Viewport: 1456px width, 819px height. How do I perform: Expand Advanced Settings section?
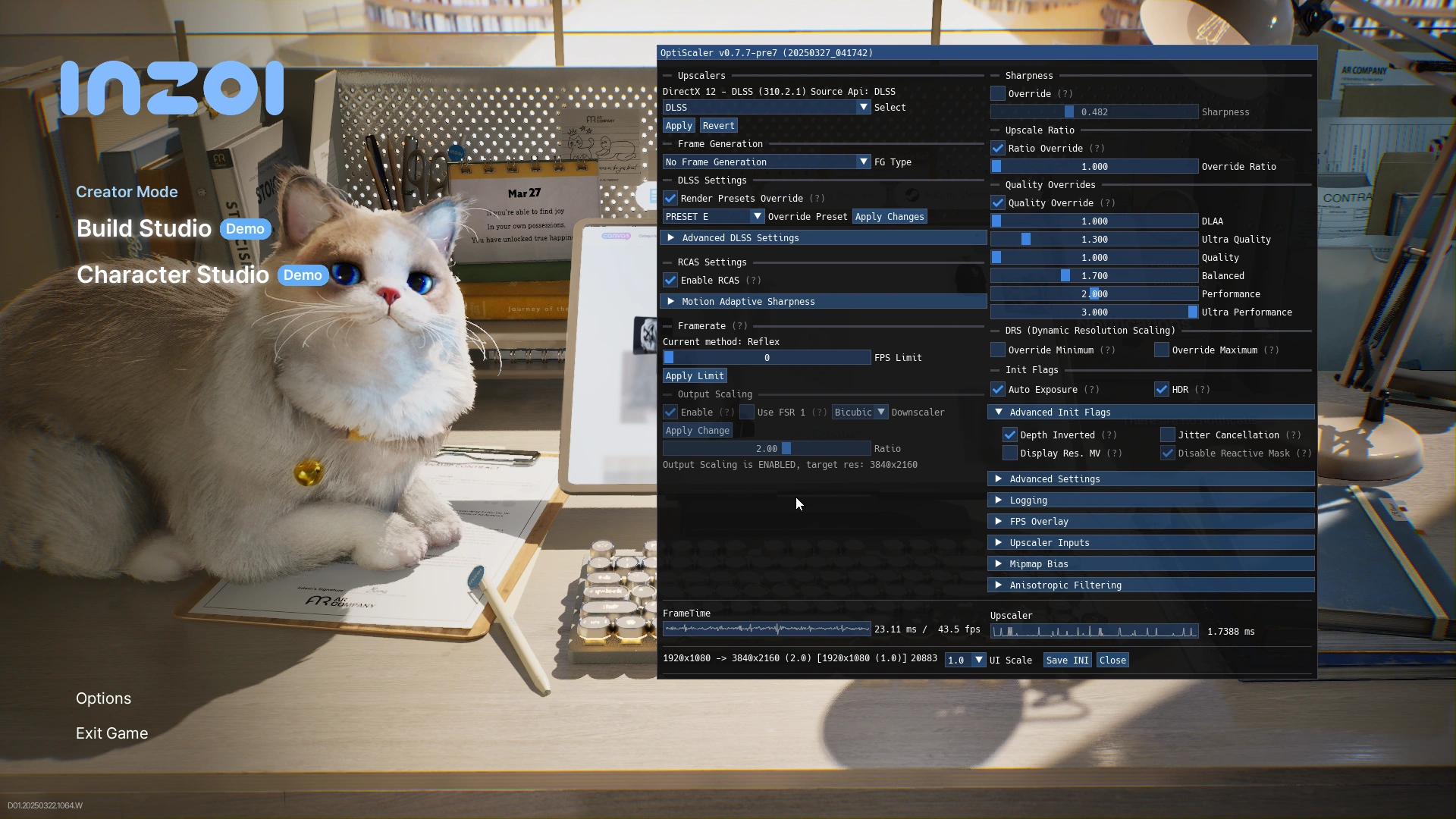pyautogui.click(x=1151, y=479)
